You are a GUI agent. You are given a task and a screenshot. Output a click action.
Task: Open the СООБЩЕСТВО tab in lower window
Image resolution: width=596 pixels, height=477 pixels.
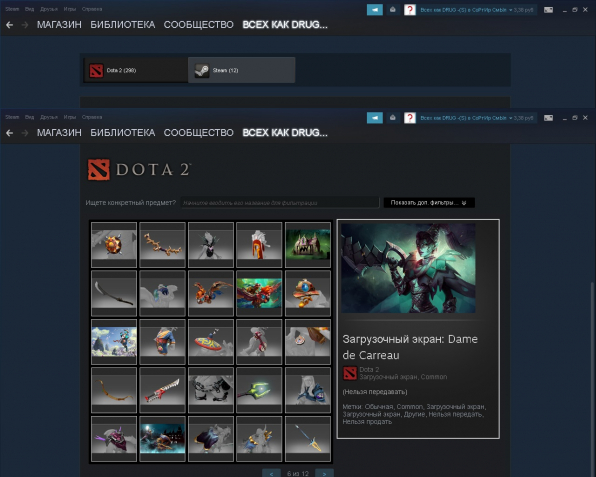pyautogui.click(x=198, y=133)
